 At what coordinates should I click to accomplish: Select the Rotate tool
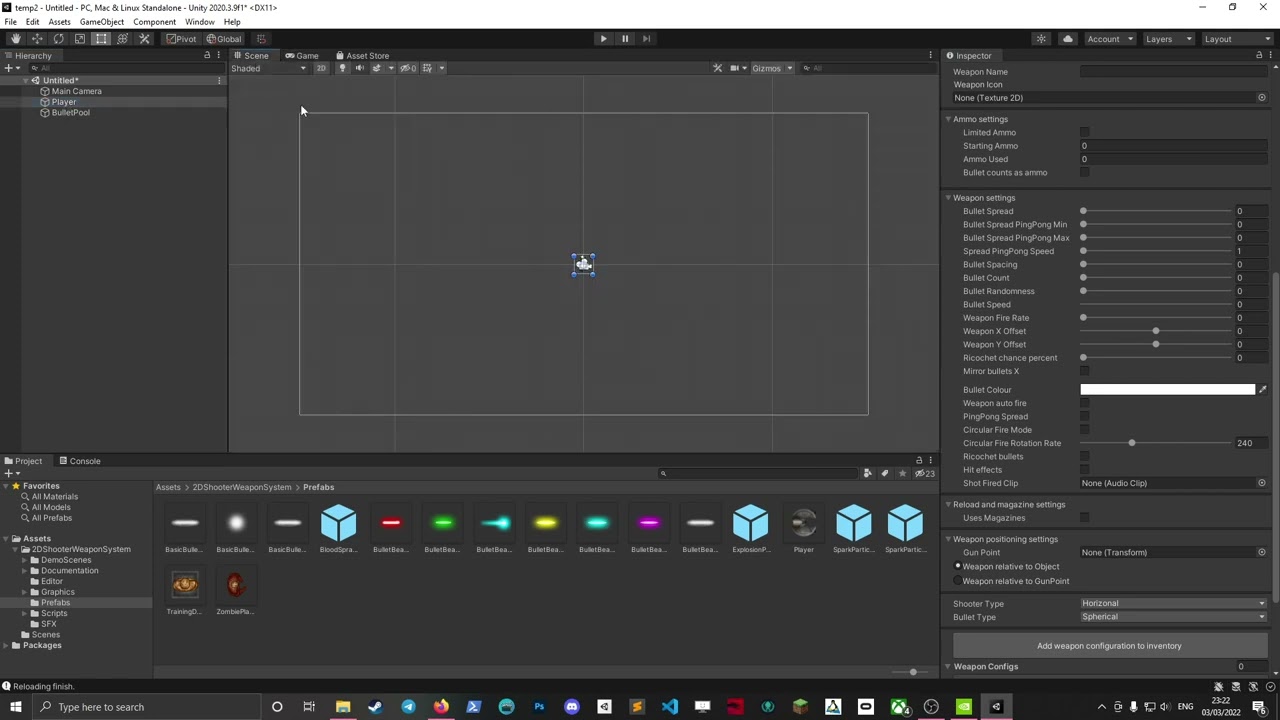pos(58,39)
